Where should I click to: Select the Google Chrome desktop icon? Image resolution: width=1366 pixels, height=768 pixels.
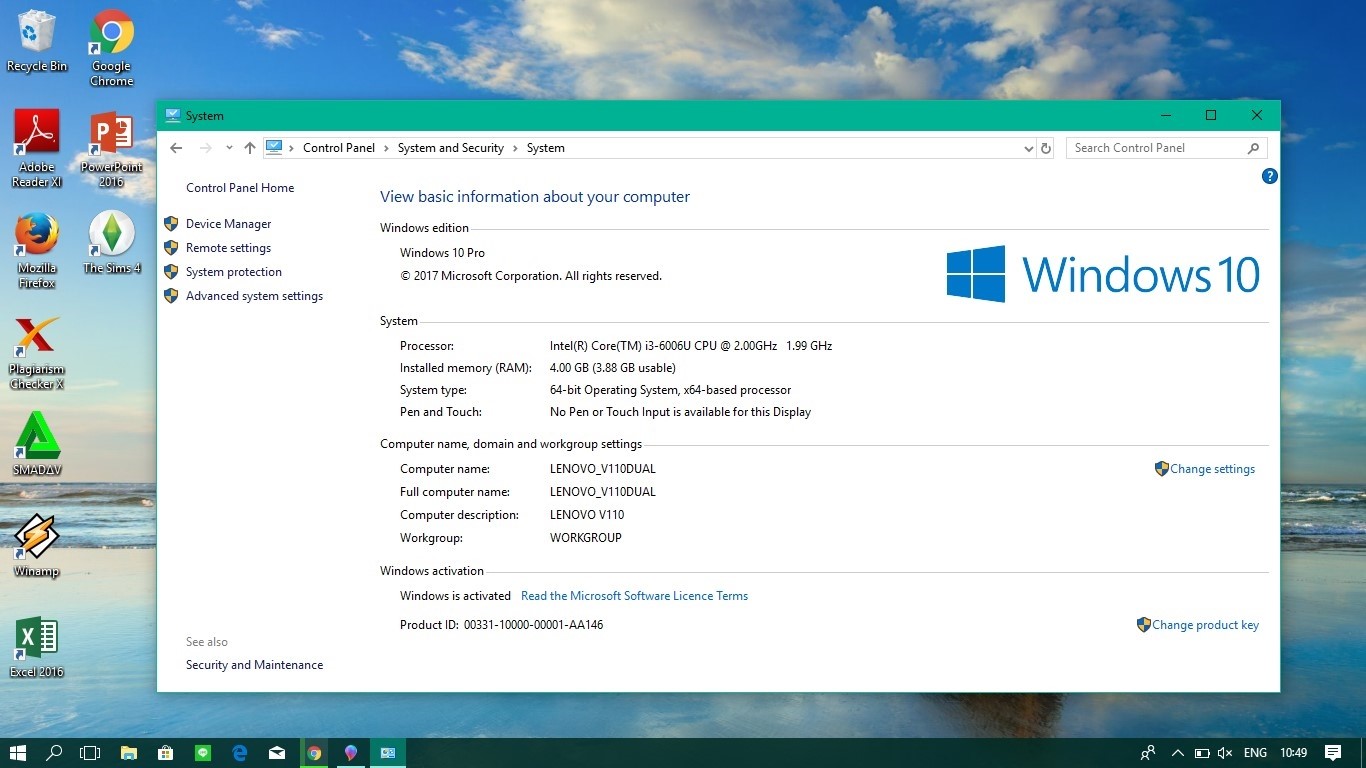pos(112,48)
